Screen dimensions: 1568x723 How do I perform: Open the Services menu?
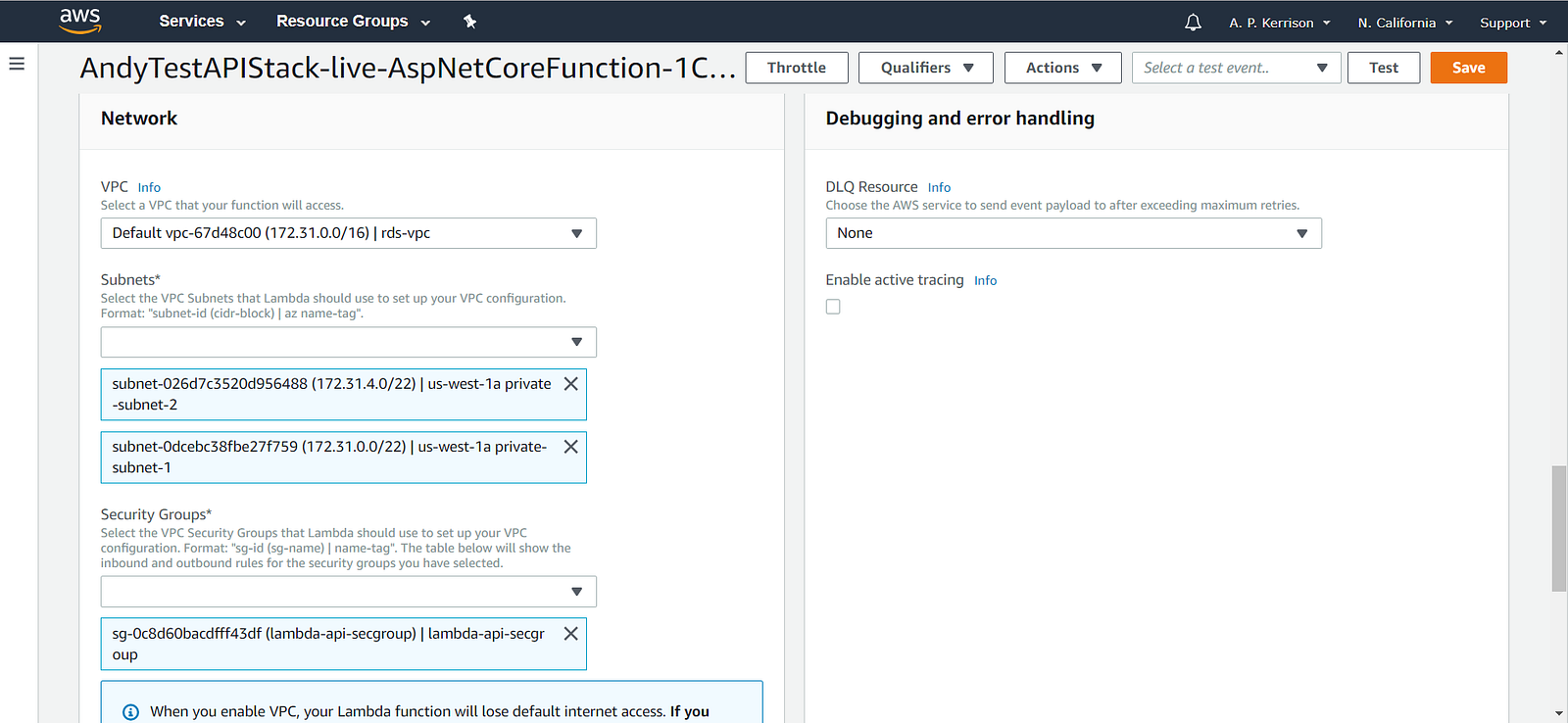202,22
